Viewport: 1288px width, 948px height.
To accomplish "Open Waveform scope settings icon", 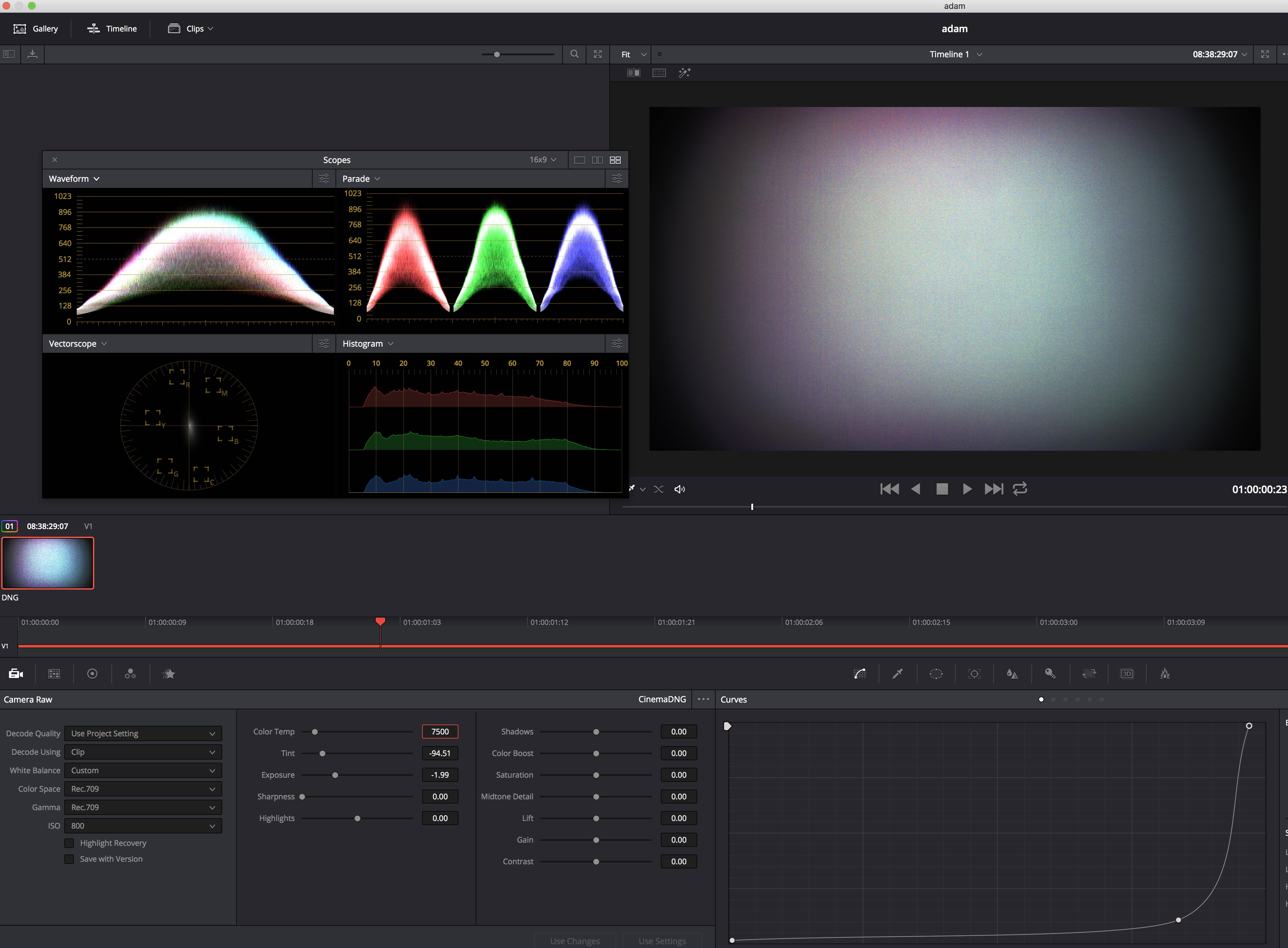I will (324, 179).
